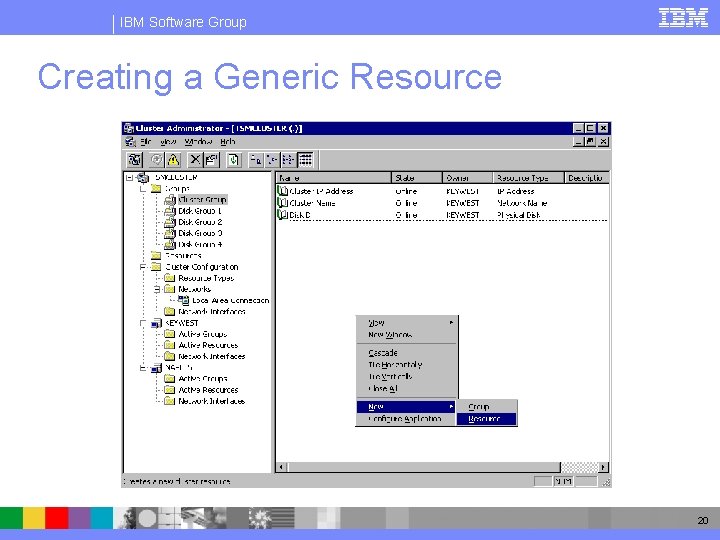Switch to list view in toolbar
The height and width of the screenshot is (540, 720).
tap(288, 160)
